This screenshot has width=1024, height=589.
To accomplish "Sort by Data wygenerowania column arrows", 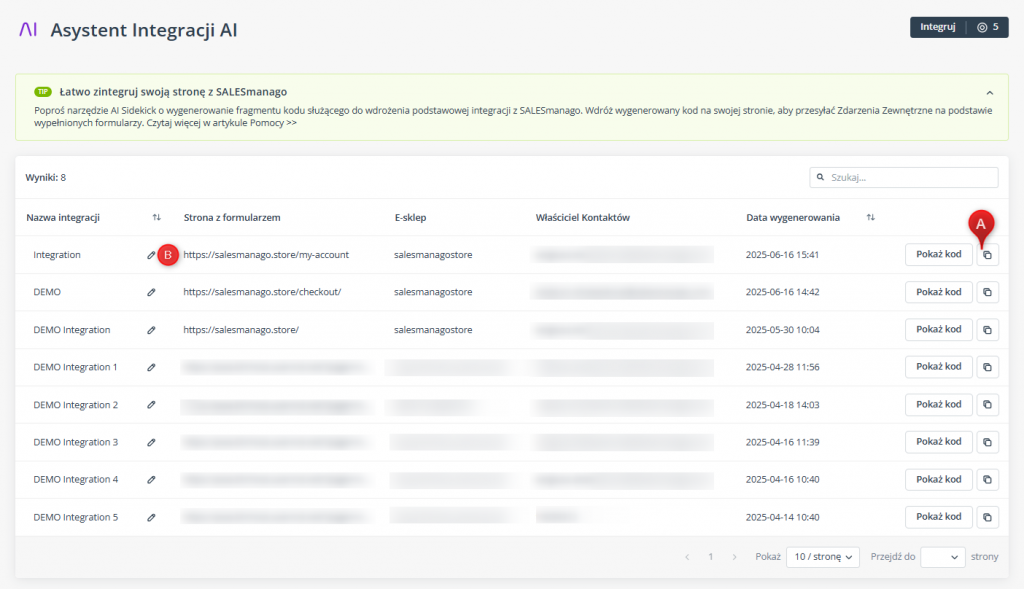I will [871, 217].
